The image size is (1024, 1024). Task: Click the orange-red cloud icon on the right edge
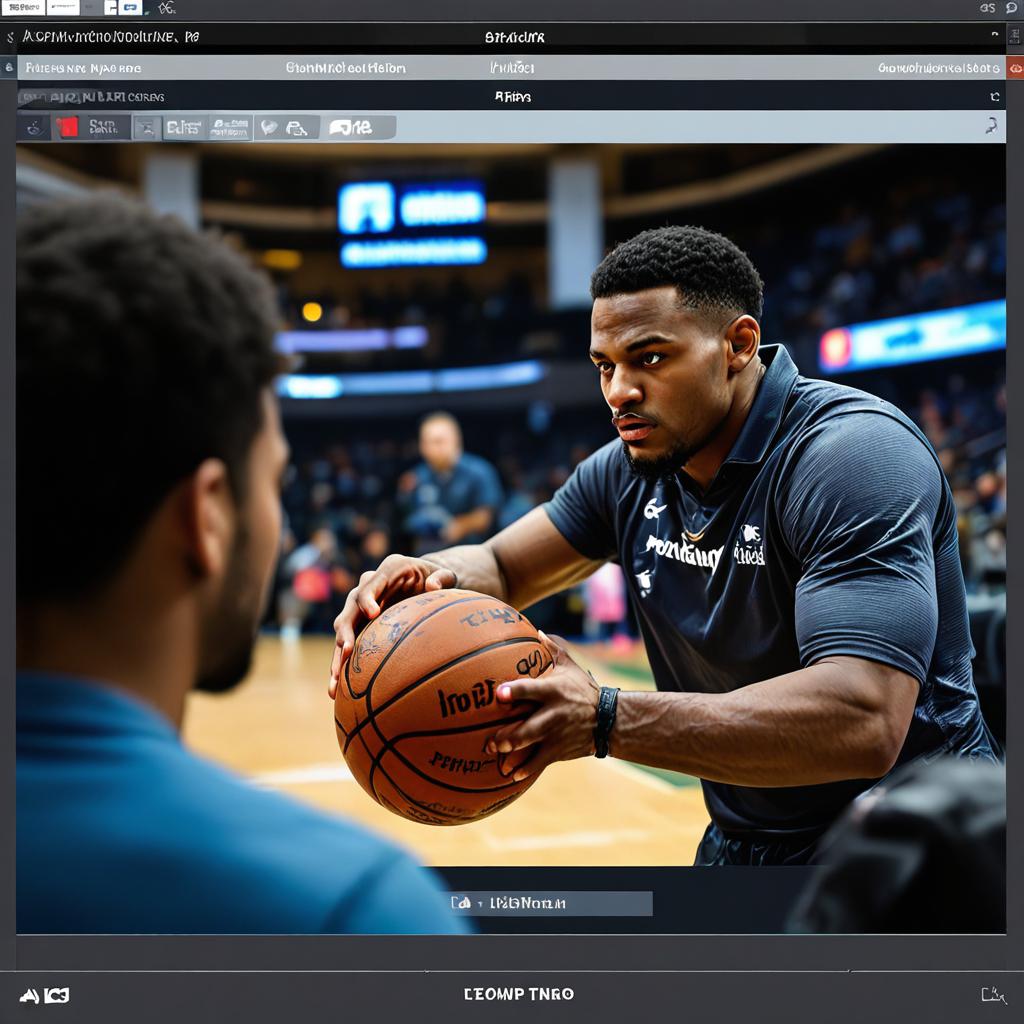(1016, 68)
